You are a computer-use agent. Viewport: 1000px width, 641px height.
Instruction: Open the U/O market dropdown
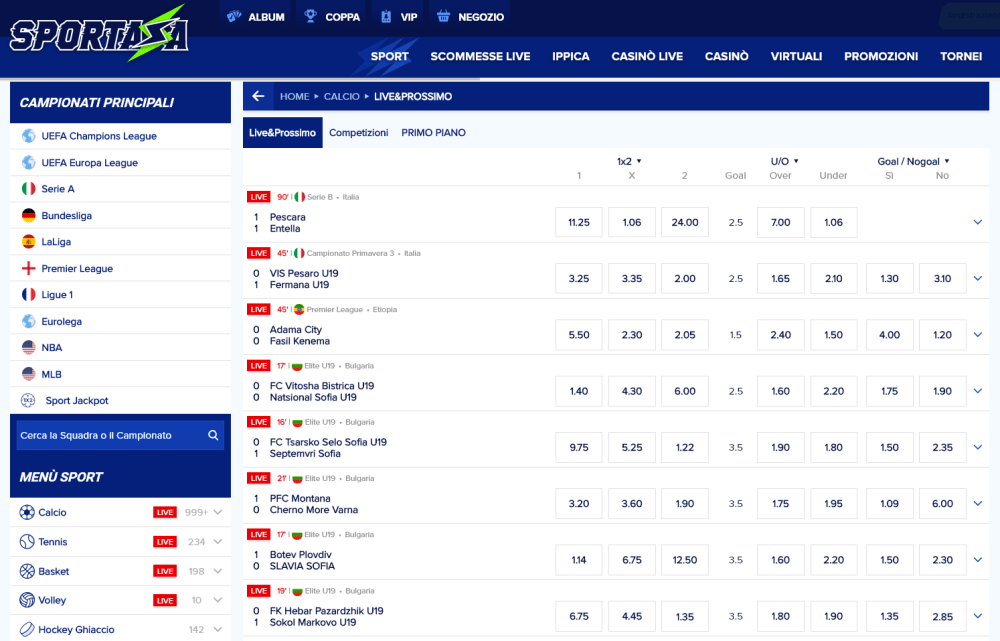pyautogui.click(x=784, y=161)
